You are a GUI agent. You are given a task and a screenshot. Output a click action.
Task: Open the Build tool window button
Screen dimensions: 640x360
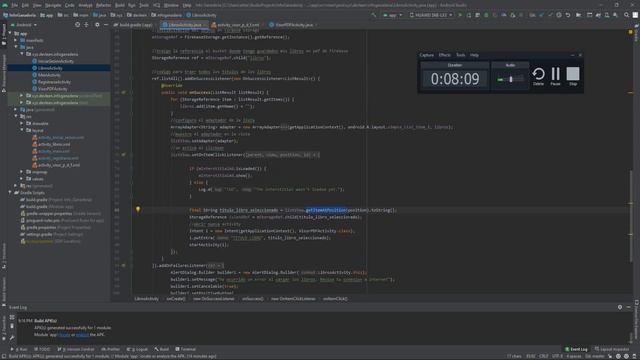click(x=162, y=349)
